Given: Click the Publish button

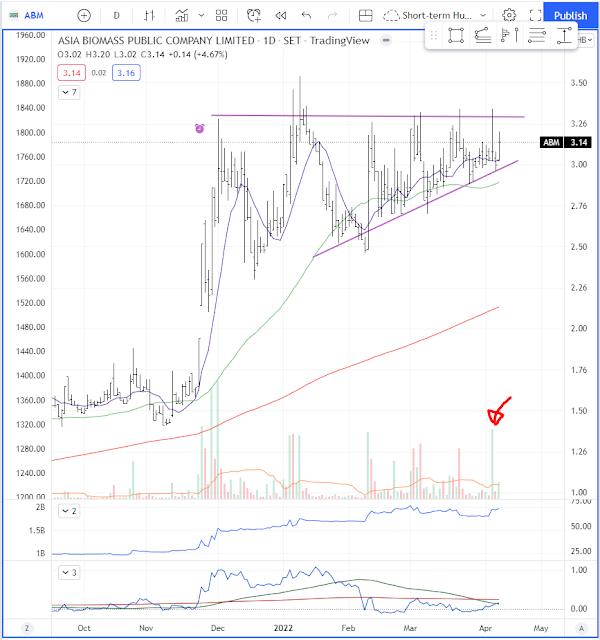Looking at the screenshot, I should pyautogui.click(x=570, y=16).
